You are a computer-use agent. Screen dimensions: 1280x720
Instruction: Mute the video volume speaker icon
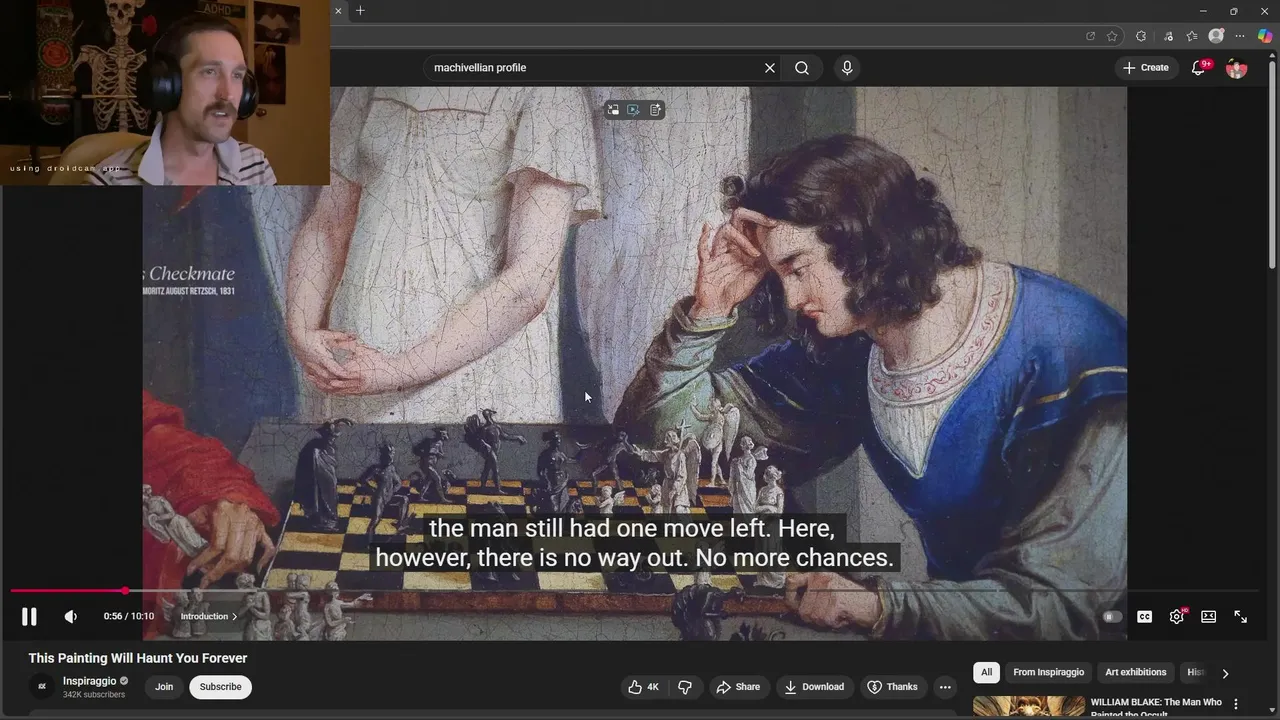tap(71, 617)
